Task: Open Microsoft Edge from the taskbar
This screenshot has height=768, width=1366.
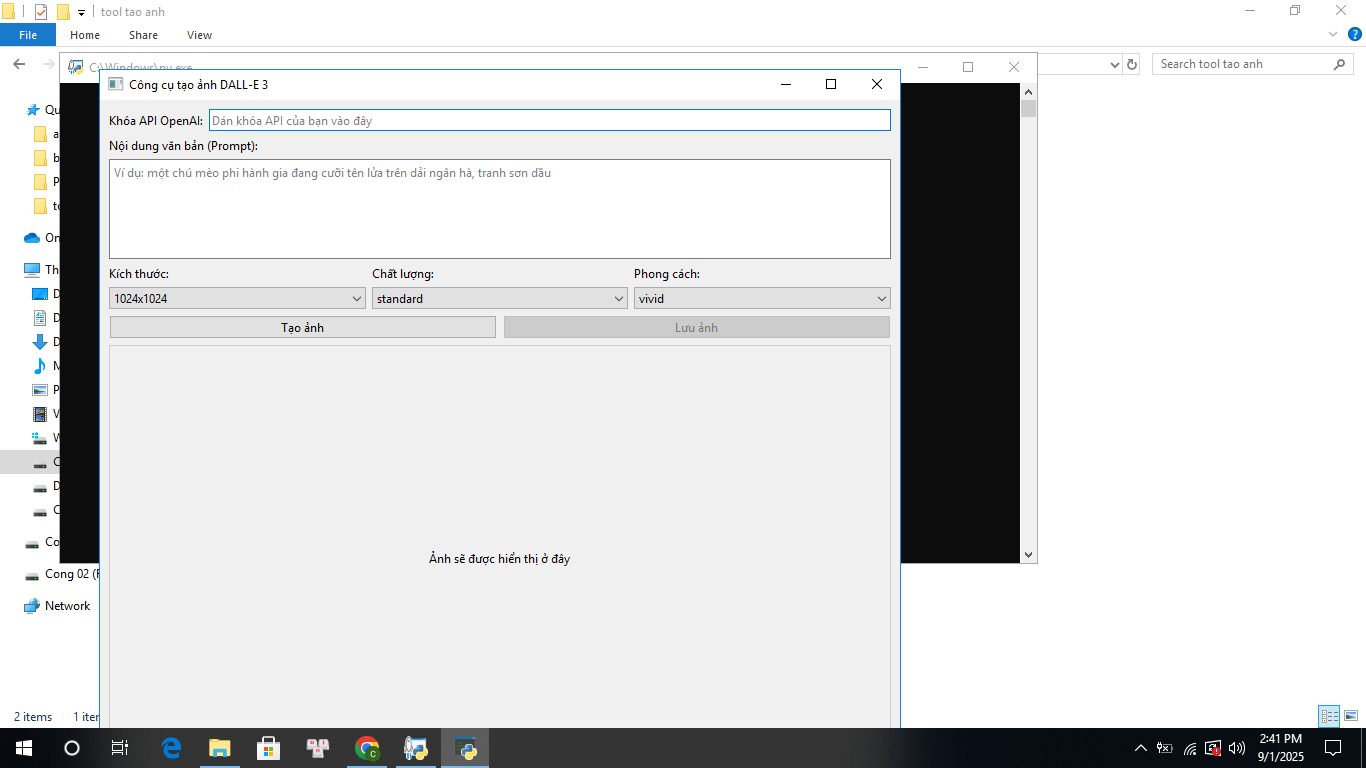Action: click(x=171, y=748)
